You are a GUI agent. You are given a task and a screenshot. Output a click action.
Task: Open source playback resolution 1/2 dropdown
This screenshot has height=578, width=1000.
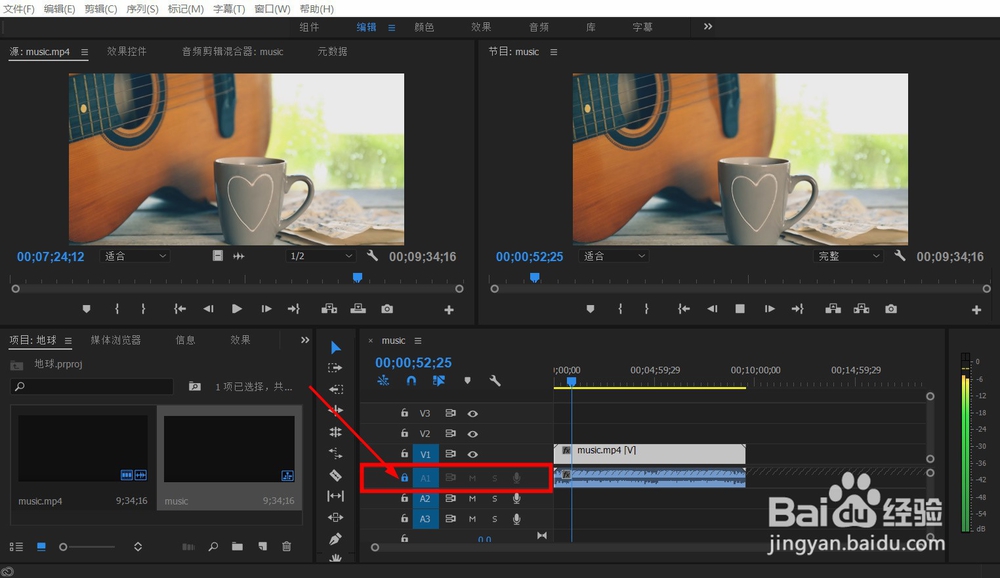320,256
